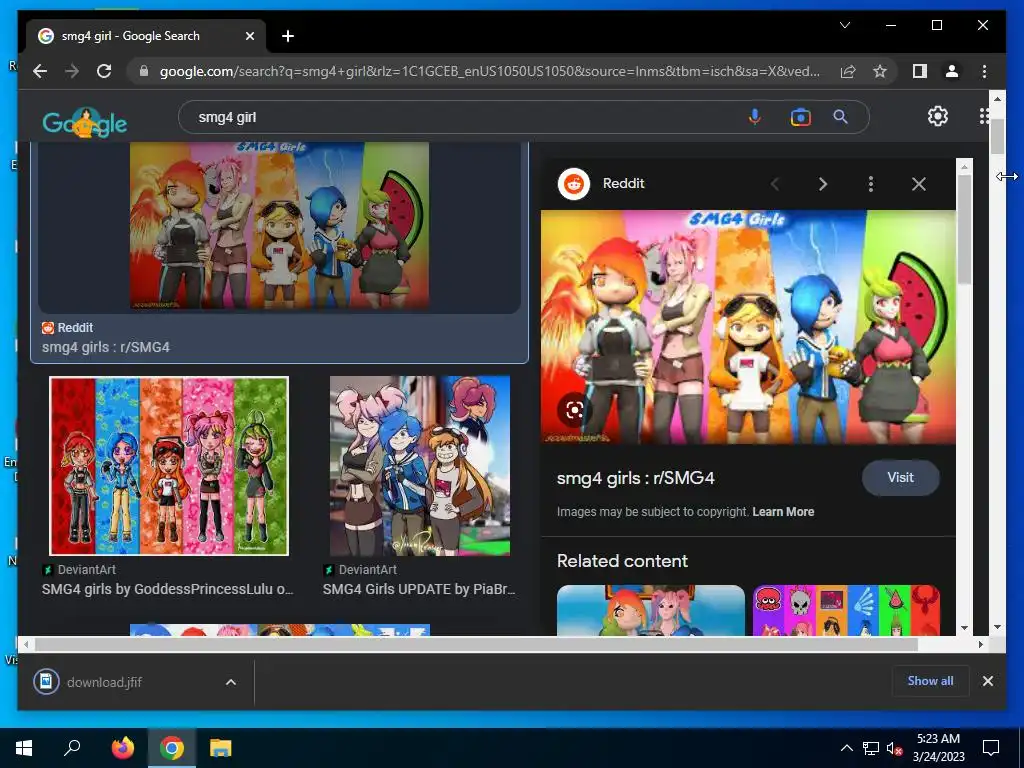Click the Visit button for the Reddit image

(901, 477)
